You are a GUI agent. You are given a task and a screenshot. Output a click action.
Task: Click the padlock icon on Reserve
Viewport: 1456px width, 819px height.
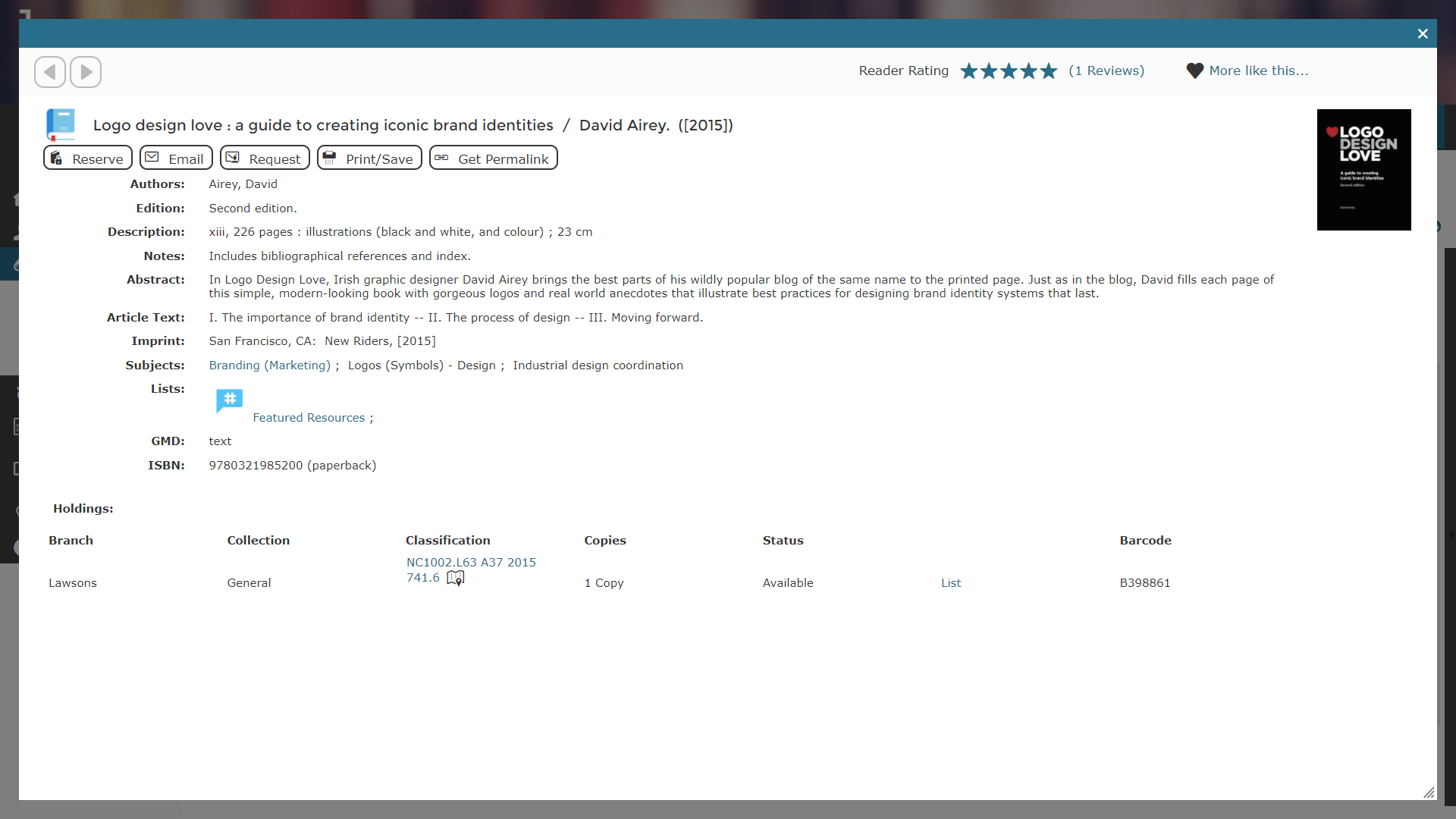pyautogui.click(x=56, y=158)
